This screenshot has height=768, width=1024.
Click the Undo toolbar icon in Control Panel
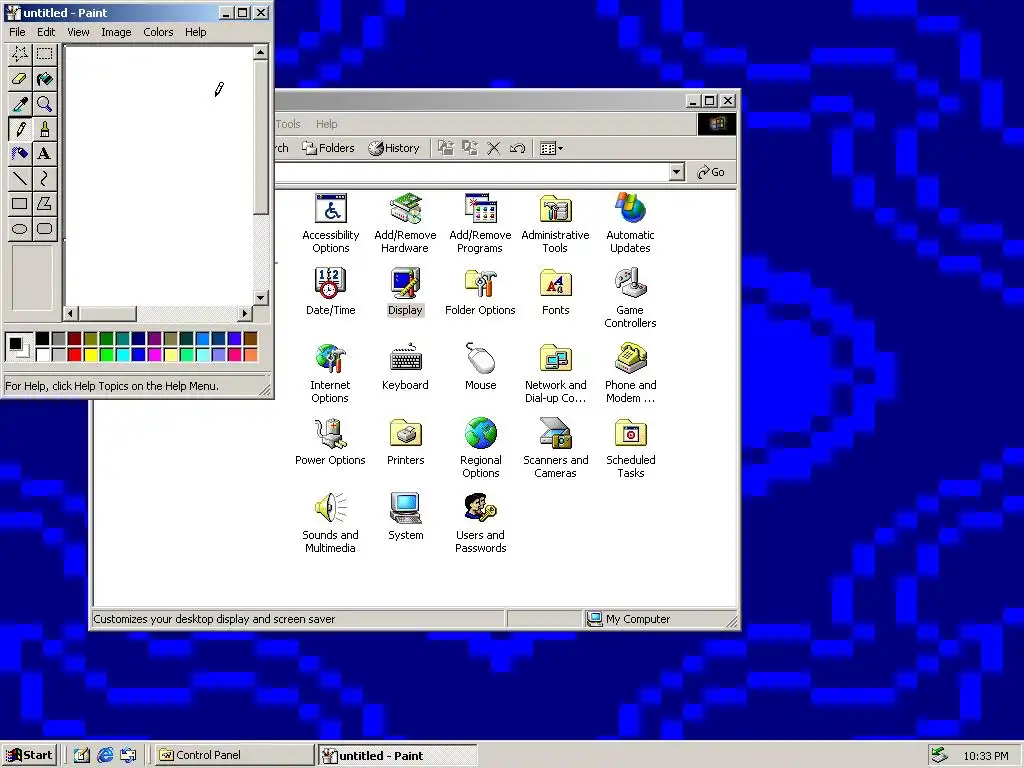(517, 148)
